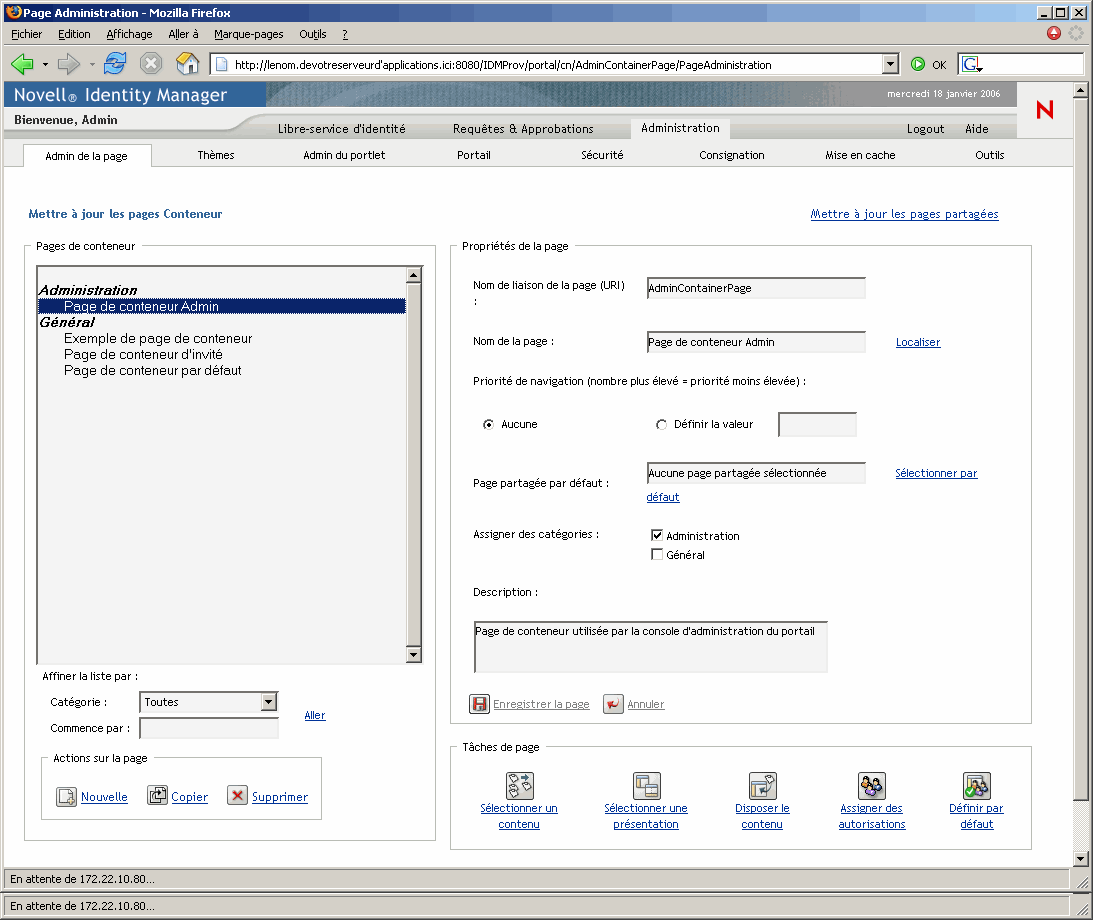Image resolution: width=1093 pixels, height=920 pixels.
Task: Open the URL history dropdown arrow
Action: point(889,64)
